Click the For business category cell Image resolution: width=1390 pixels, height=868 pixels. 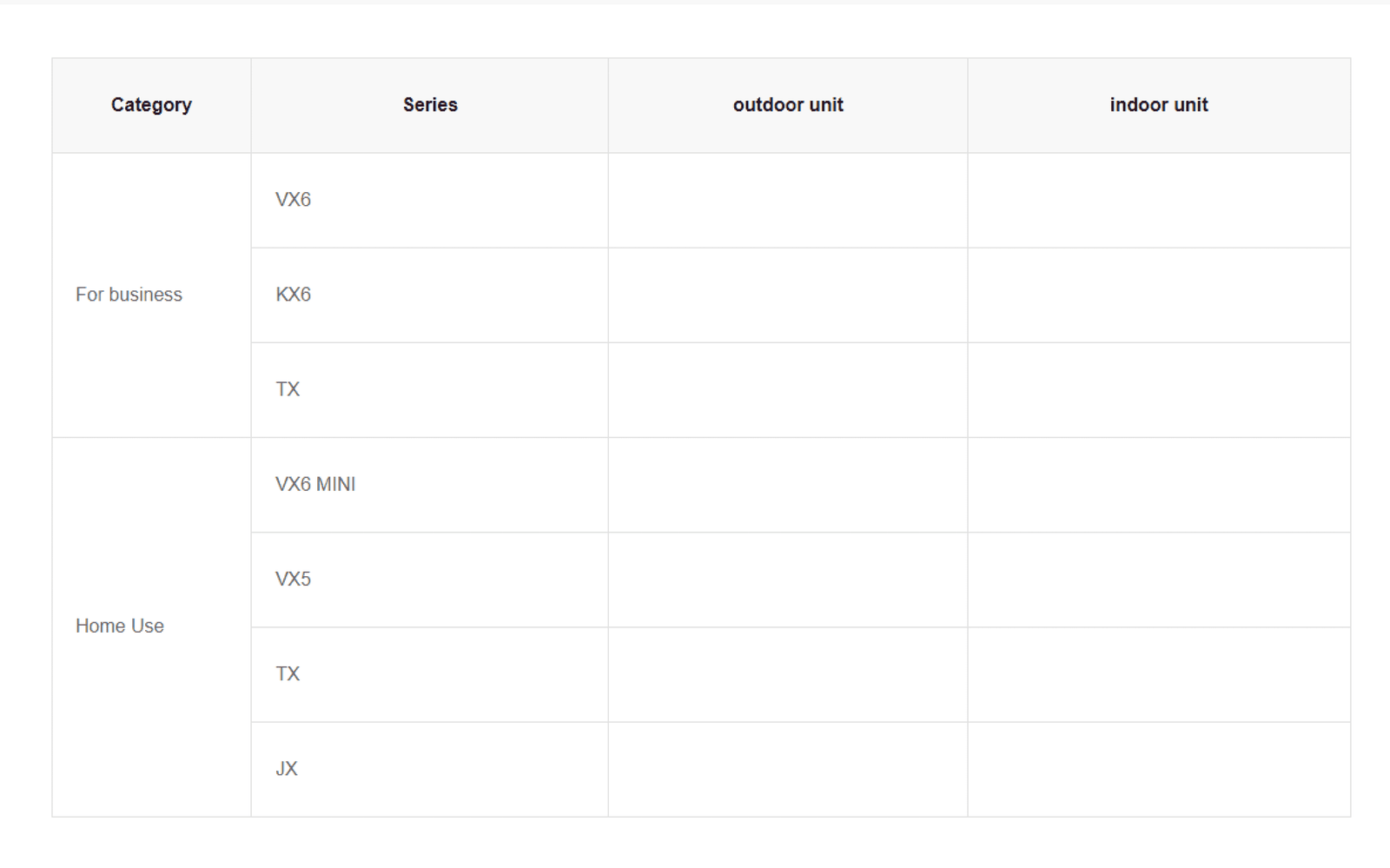pyautogui.click(x=129, y=295)
